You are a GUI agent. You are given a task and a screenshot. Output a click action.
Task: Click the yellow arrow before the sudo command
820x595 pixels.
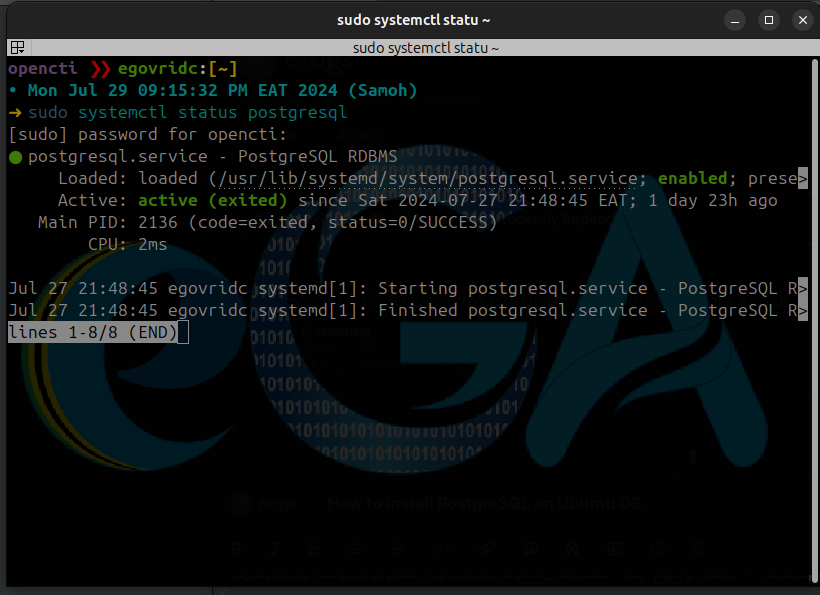(x=14, y=113)
